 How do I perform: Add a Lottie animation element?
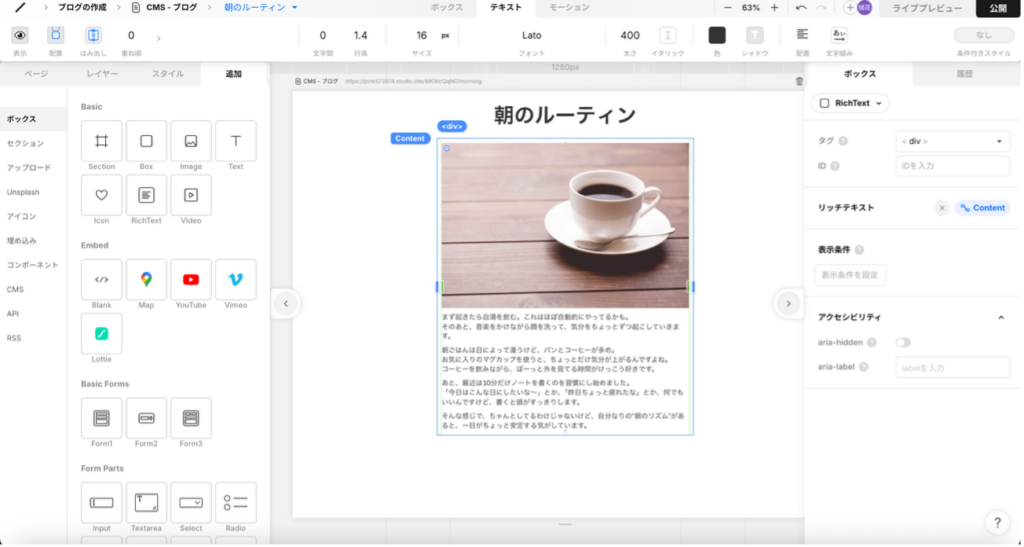pyautogui.click(x=101, y=333)
